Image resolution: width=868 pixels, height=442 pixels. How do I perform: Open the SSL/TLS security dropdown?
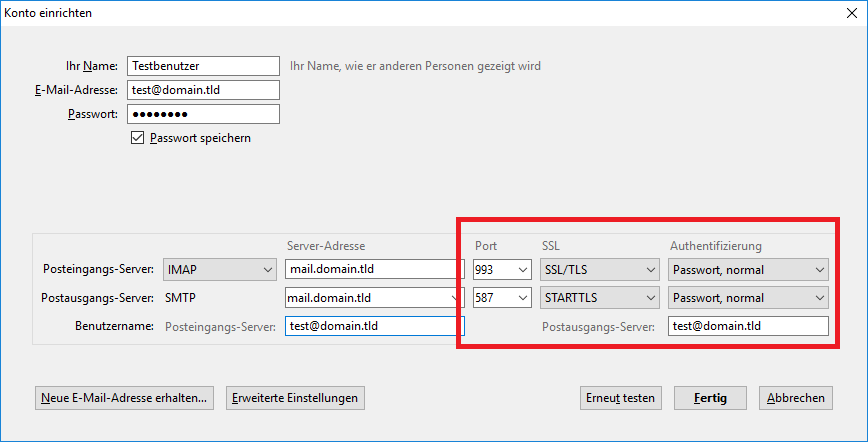599,269
